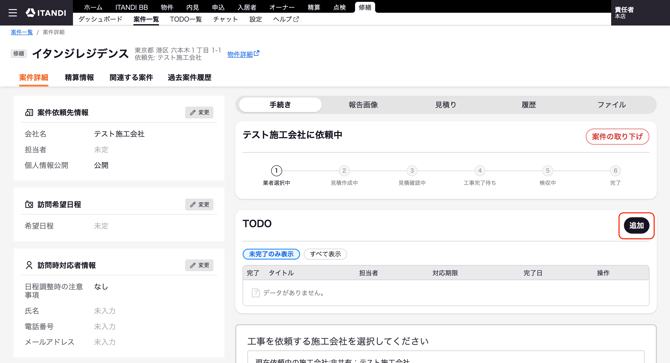Select the 手続き segment tab

point(280,105)
